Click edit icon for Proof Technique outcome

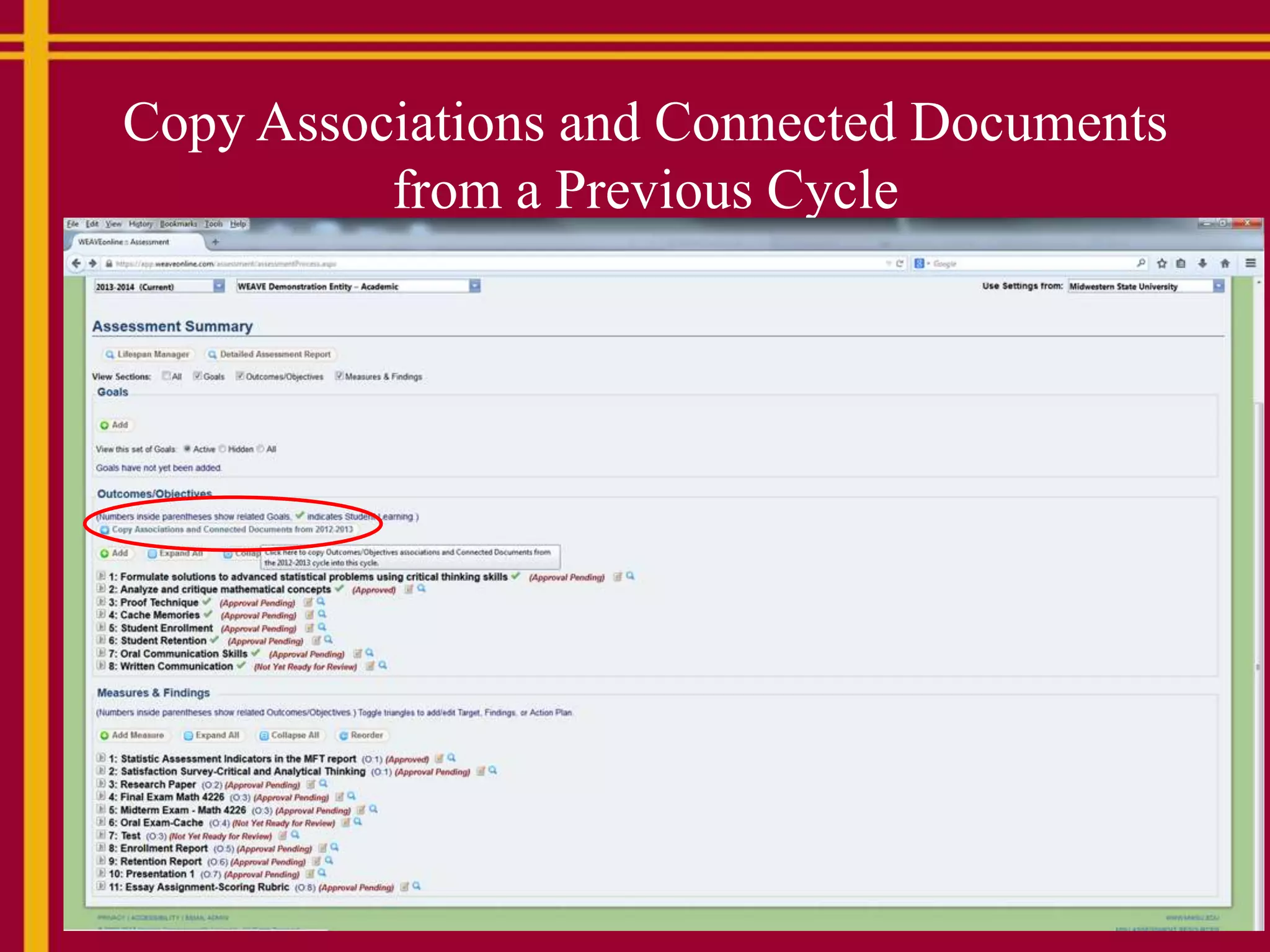pos(308,602)
